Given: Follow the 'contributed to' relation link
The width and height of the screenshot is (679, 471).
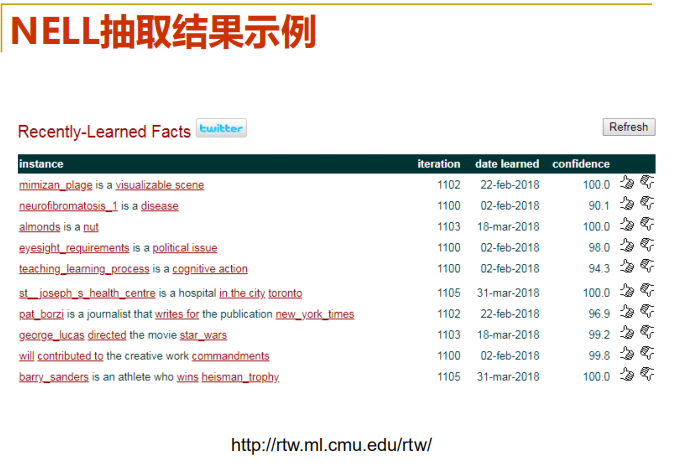Looking at the screenshot, I should pyautogui.click(x=71, y=356).
